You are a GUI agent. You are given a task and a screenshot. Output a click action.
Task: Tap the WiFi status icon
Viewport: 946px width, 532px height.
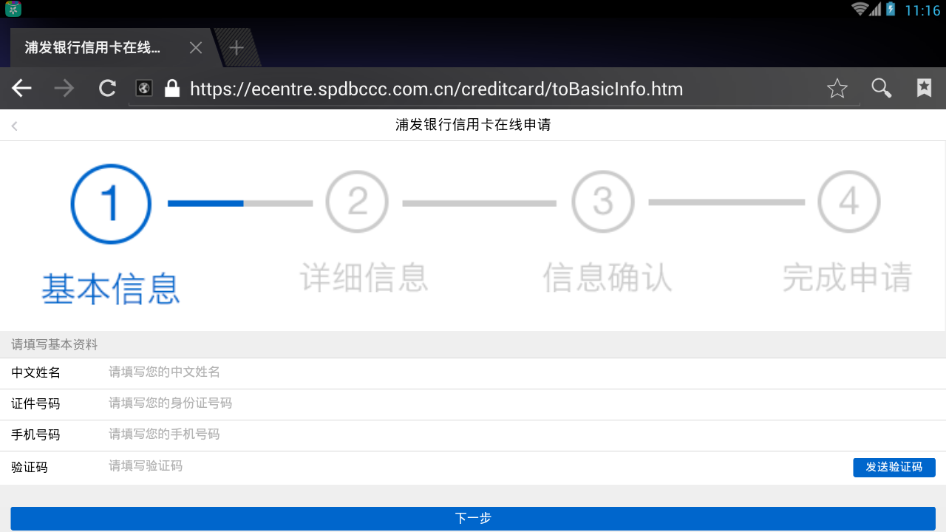[x=859, y=9]
